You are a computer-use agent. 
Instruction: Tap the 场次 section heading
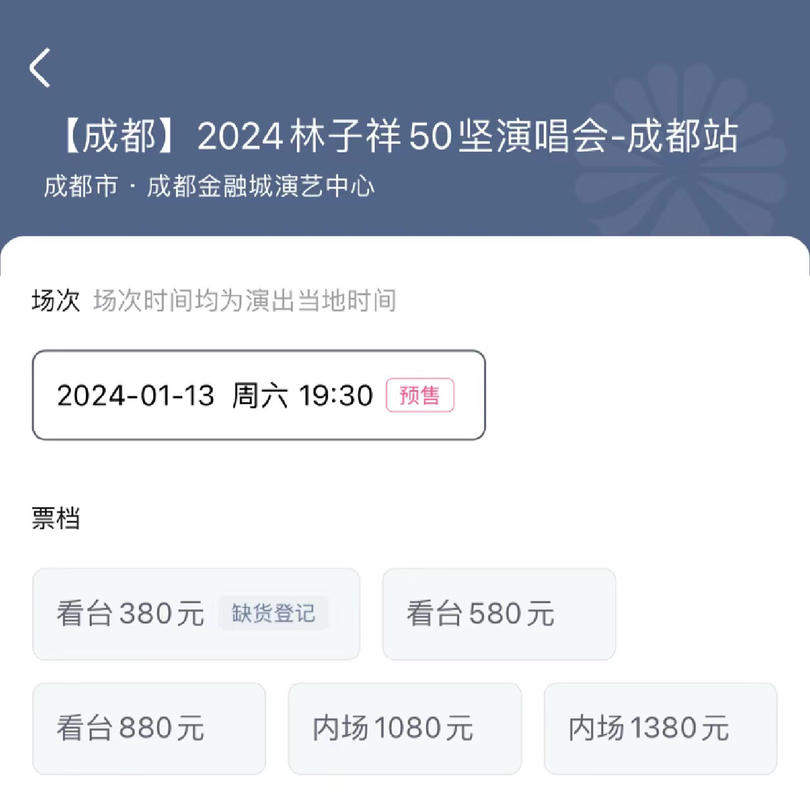point(56,301)
